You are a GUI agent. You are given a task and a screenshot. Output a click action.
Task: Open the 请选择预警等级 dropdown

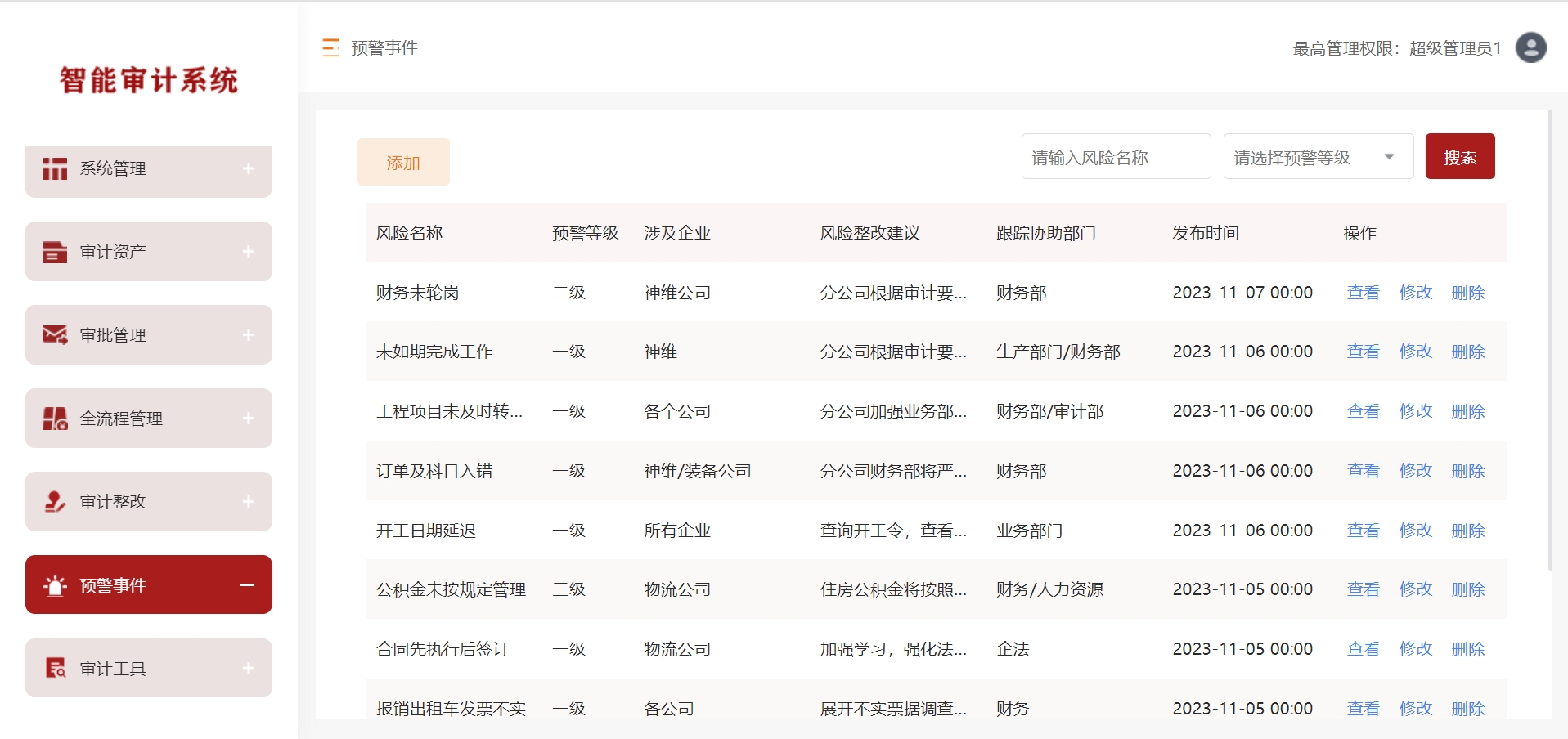1318,157
